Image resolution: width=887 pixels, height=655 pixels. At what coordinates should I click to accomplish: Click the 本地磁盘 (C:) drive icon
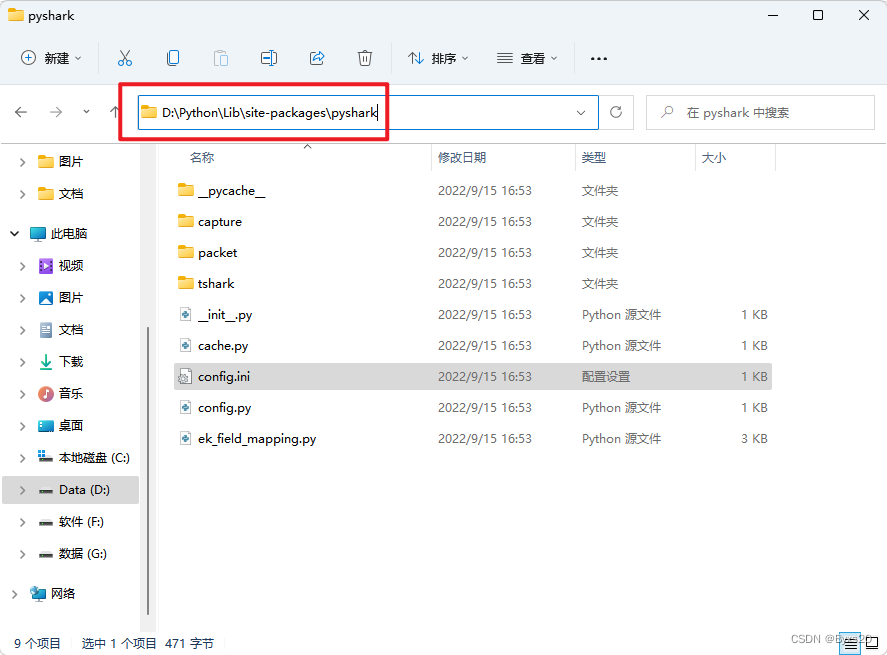coord(45,457)
